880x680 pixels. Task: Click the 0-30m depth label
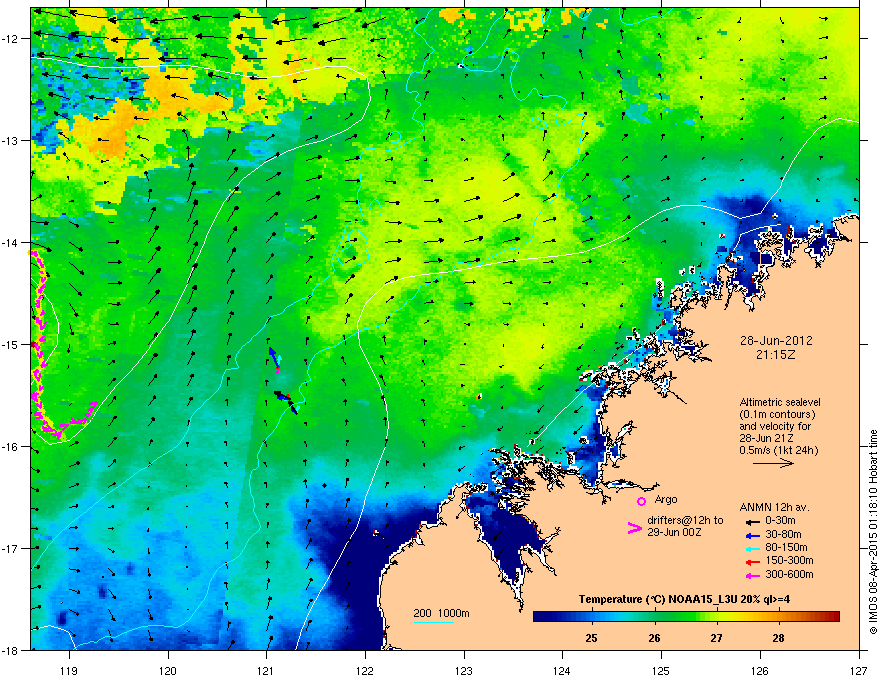pos(780,521)
